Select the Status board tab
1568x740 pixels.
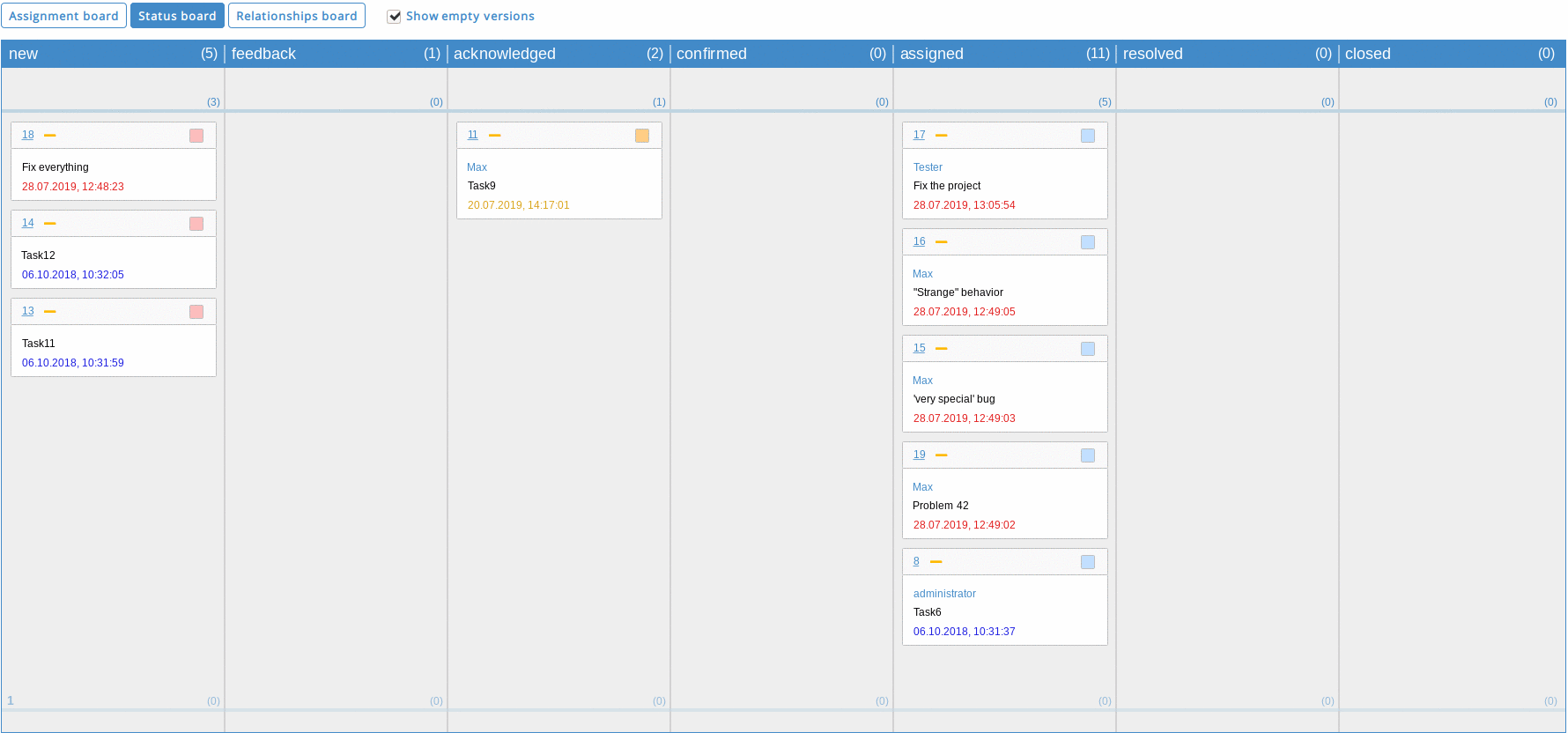177,16
